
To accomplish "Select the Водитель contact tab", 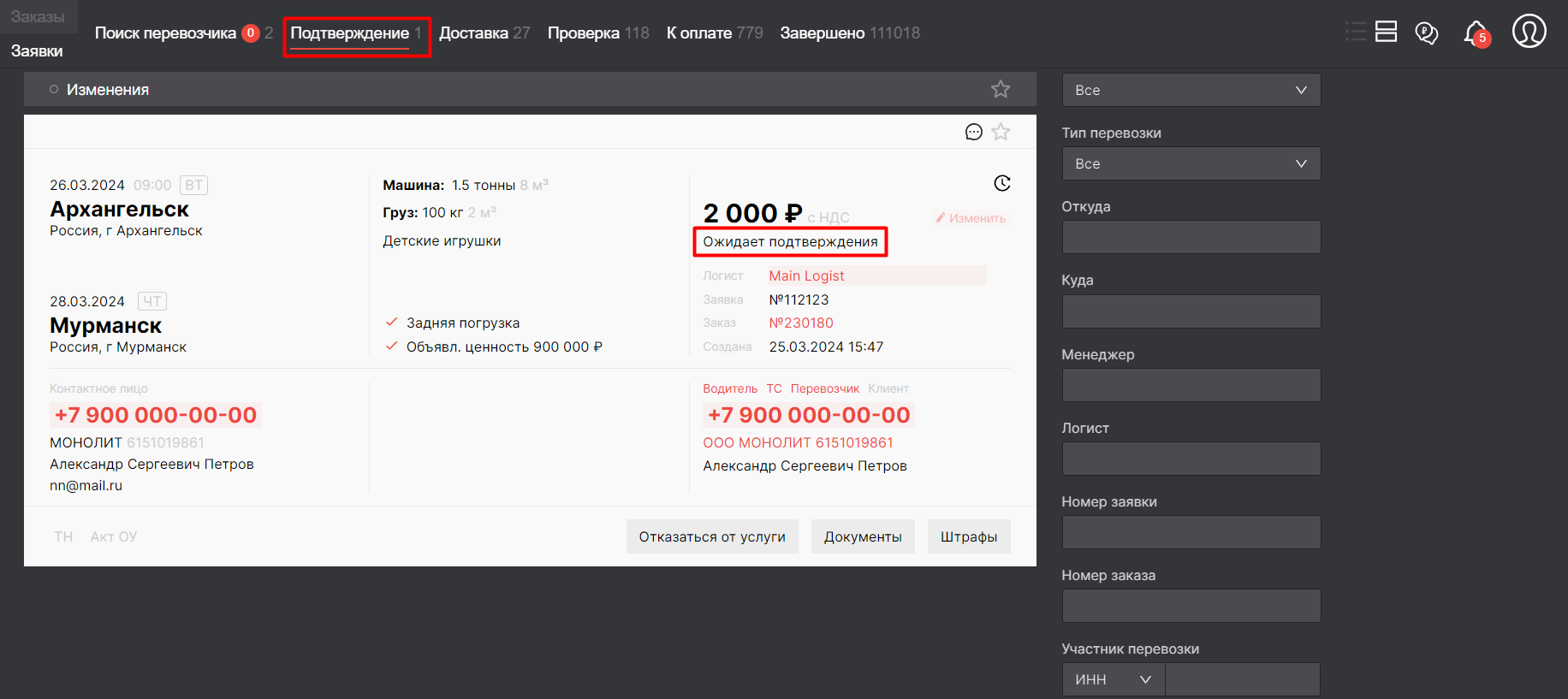I will click(x=730, y=388).
